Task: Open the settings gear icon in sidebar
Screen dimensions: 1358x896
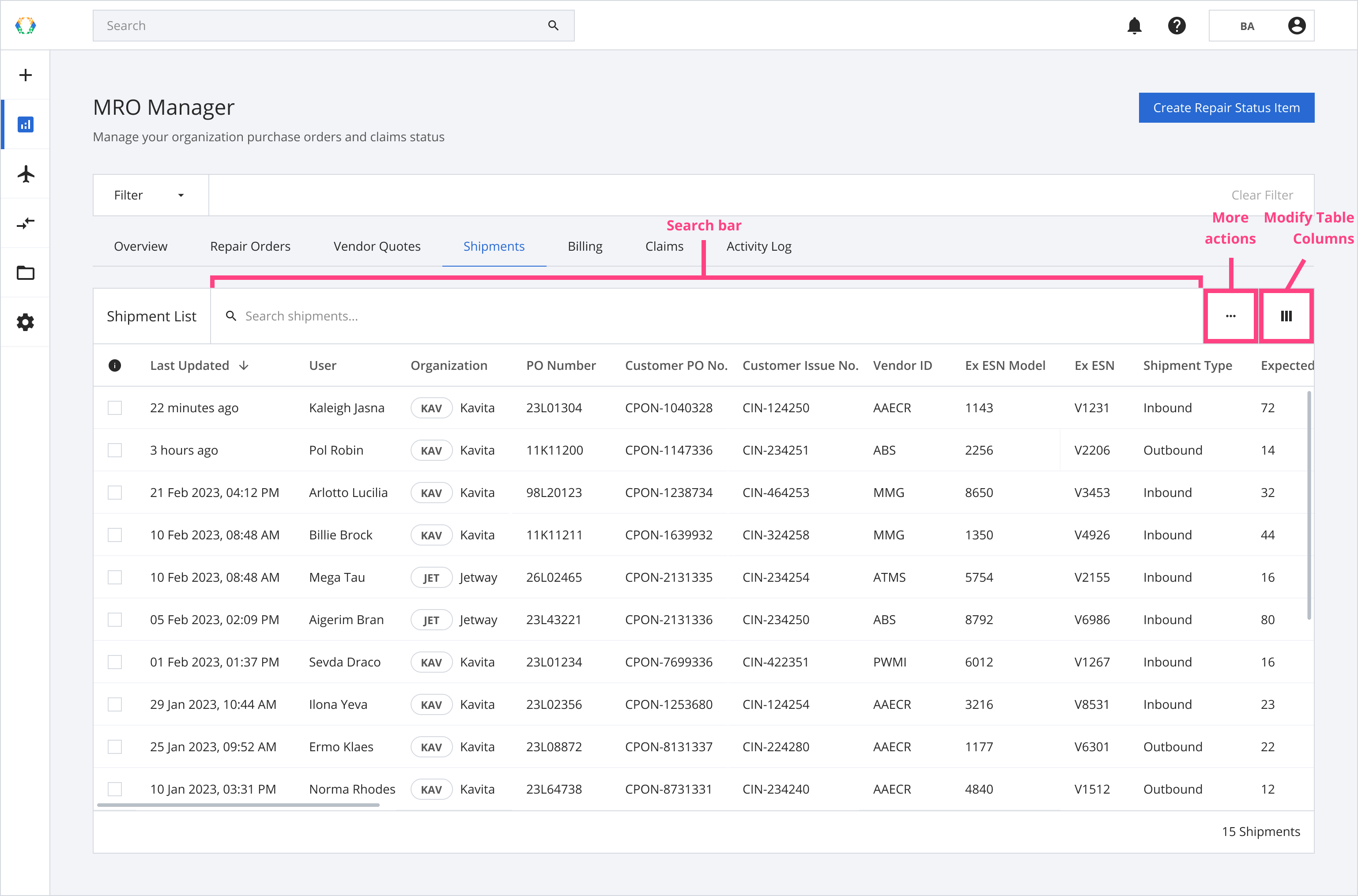Action: [x=25, y=322]
